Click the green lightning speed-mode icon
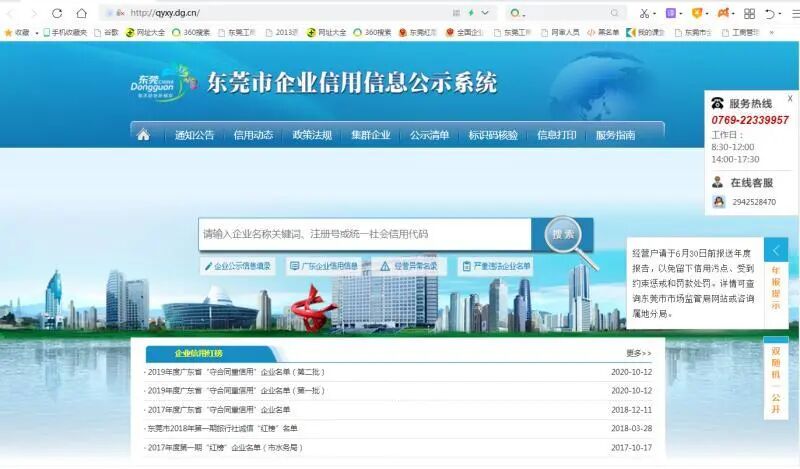 [x=471, y=13]
